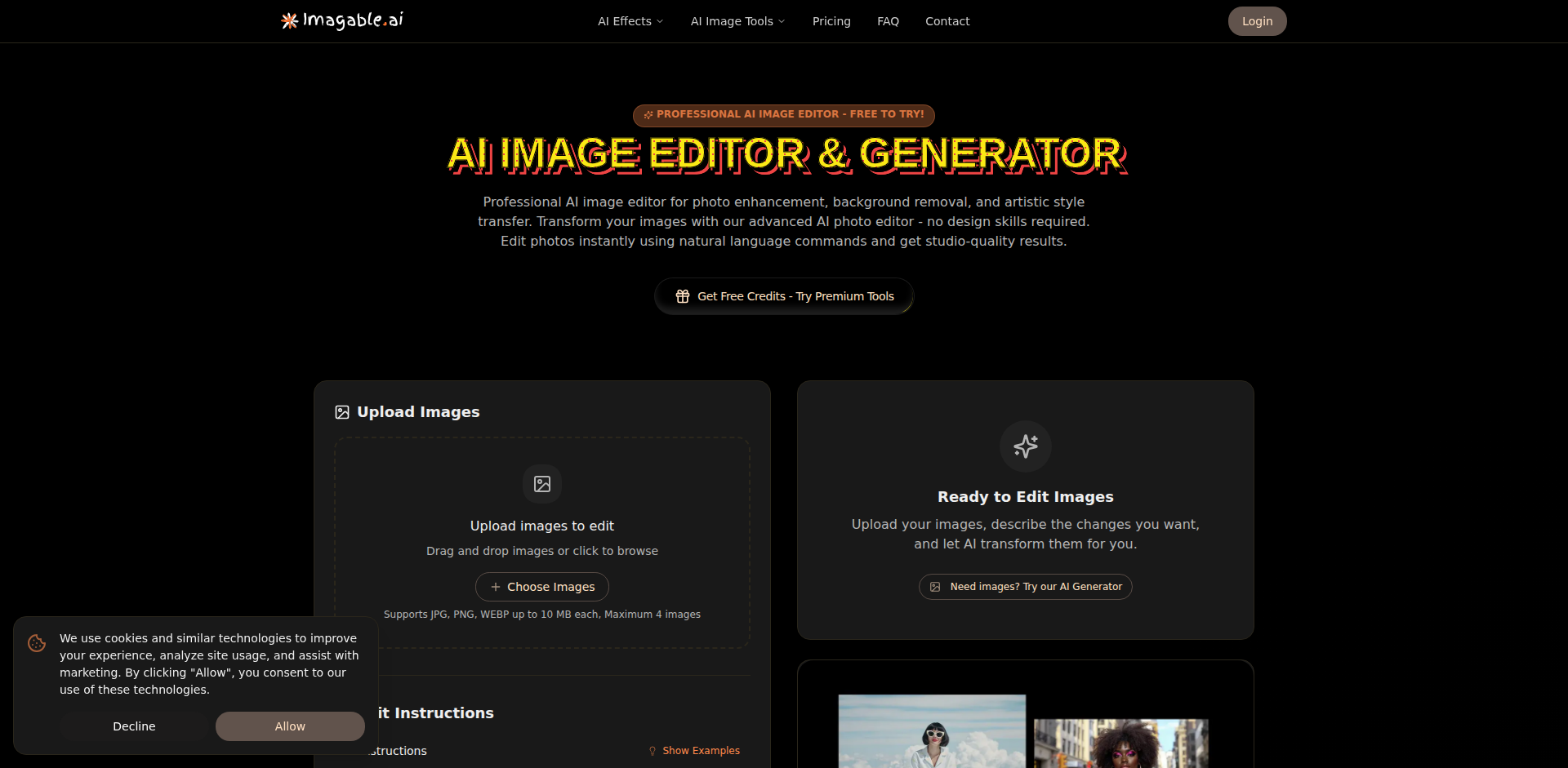Viewport: 1568px width, 768px height.
Task: Click the cookie icon in consent banner
Action: click(x=37, y=643)
